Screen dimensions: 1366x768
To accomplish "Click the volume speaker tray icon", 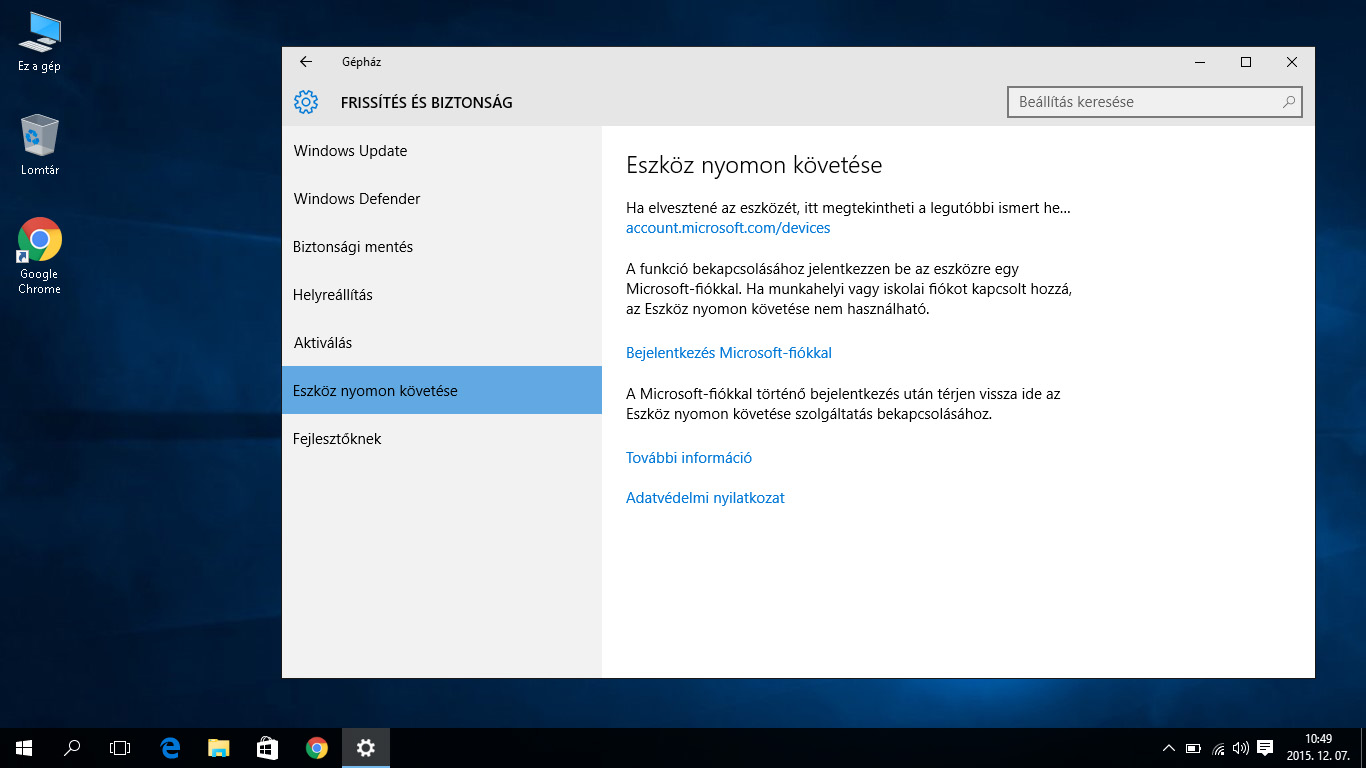I will pyautogui.click(x=1241, y=748).
